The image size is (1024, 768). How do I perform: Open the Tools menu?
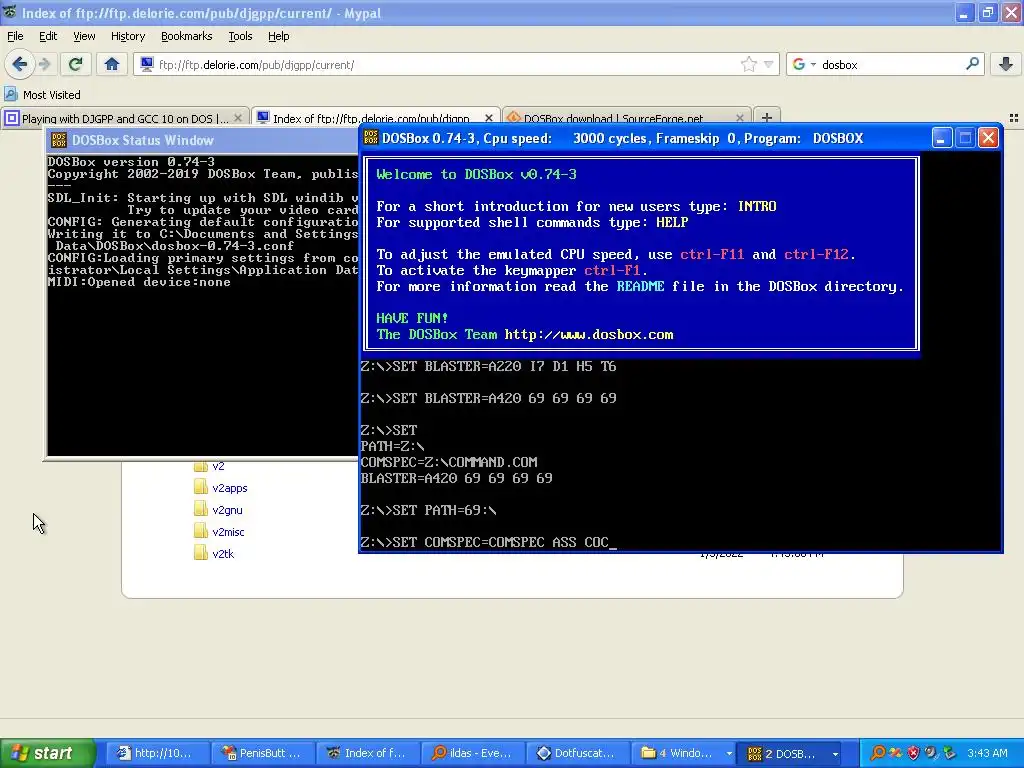click(x=240, y=36)
